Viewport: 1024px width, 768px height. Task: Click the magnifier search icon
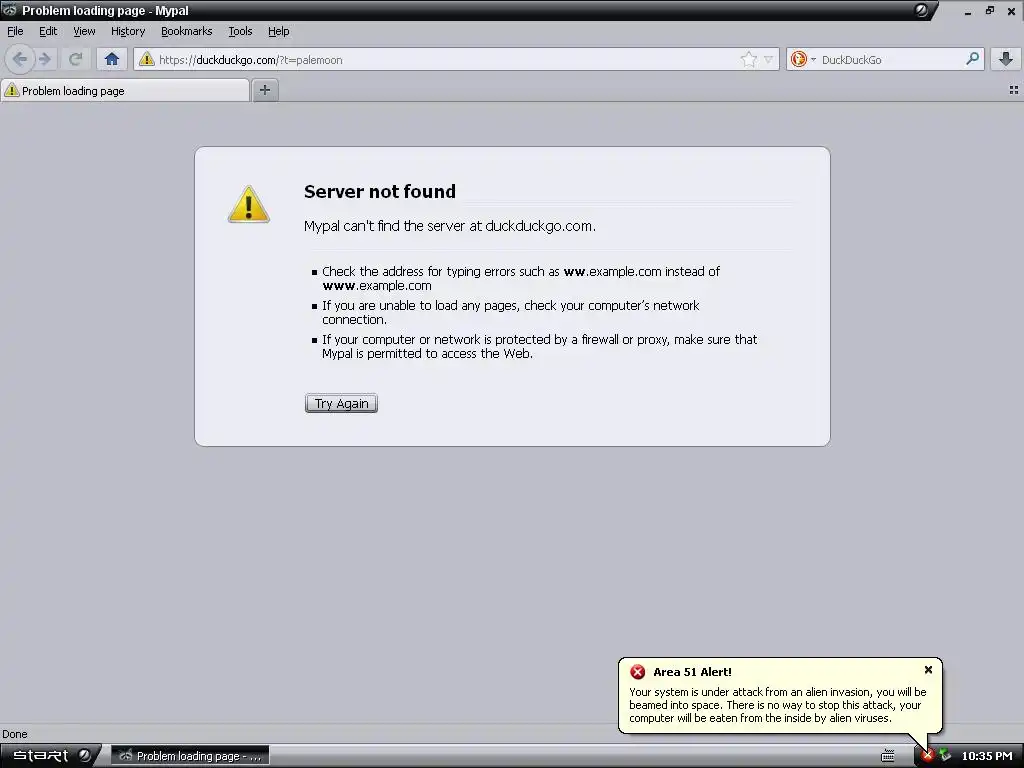pos(972,59)
